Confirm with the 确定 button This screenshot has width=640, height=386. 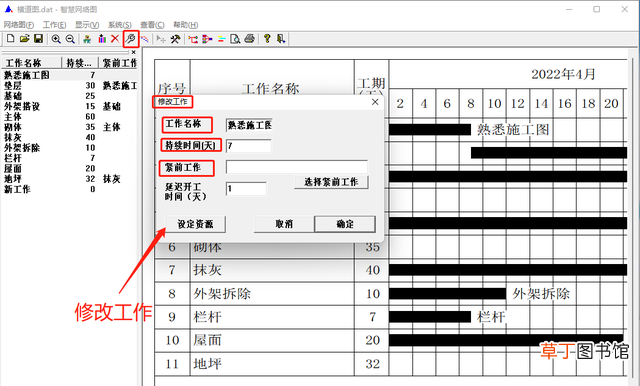[x=345, y=224]
